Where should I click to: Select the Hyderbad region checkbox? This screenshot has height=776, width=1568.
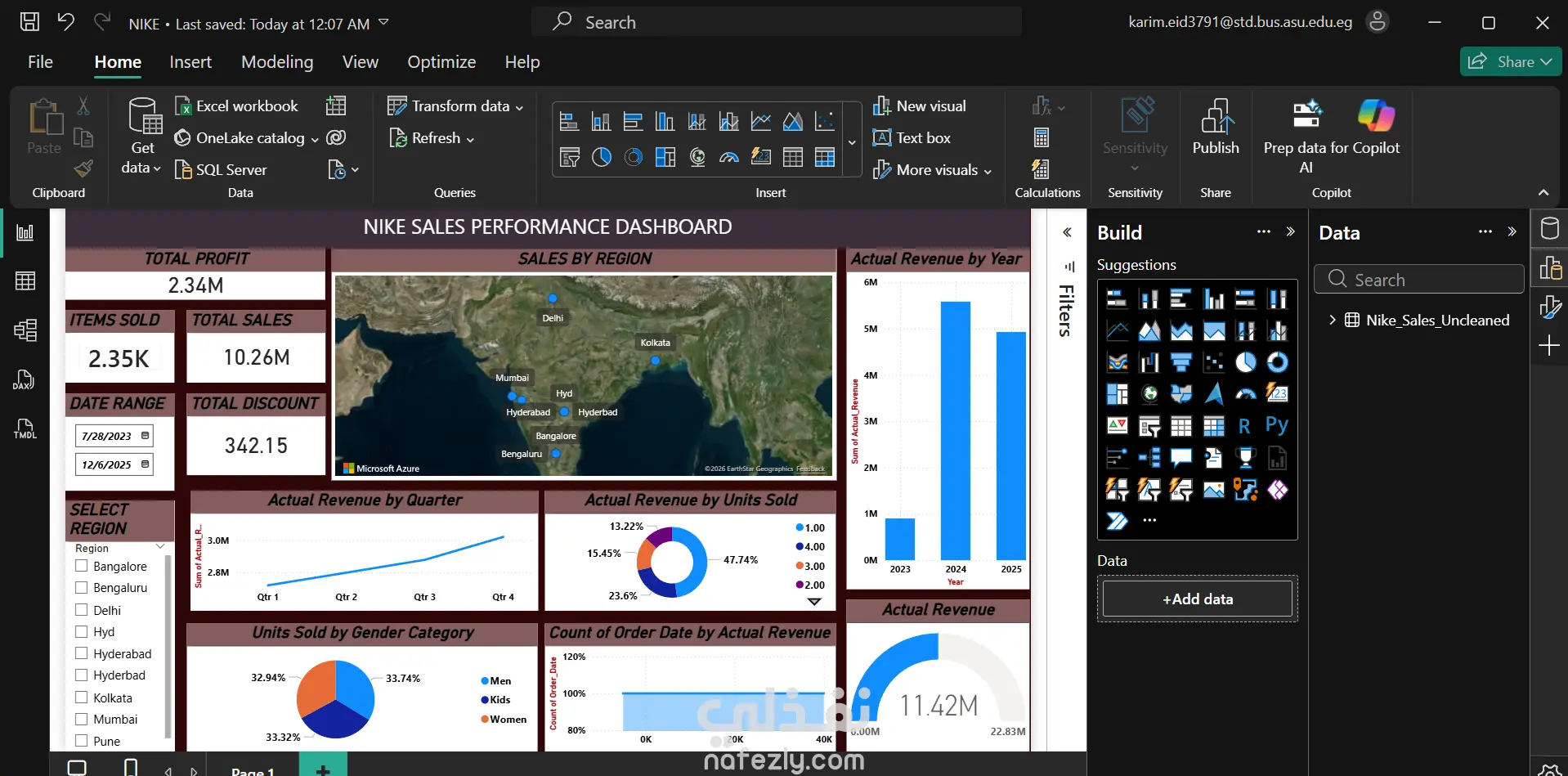click(81, 675)
